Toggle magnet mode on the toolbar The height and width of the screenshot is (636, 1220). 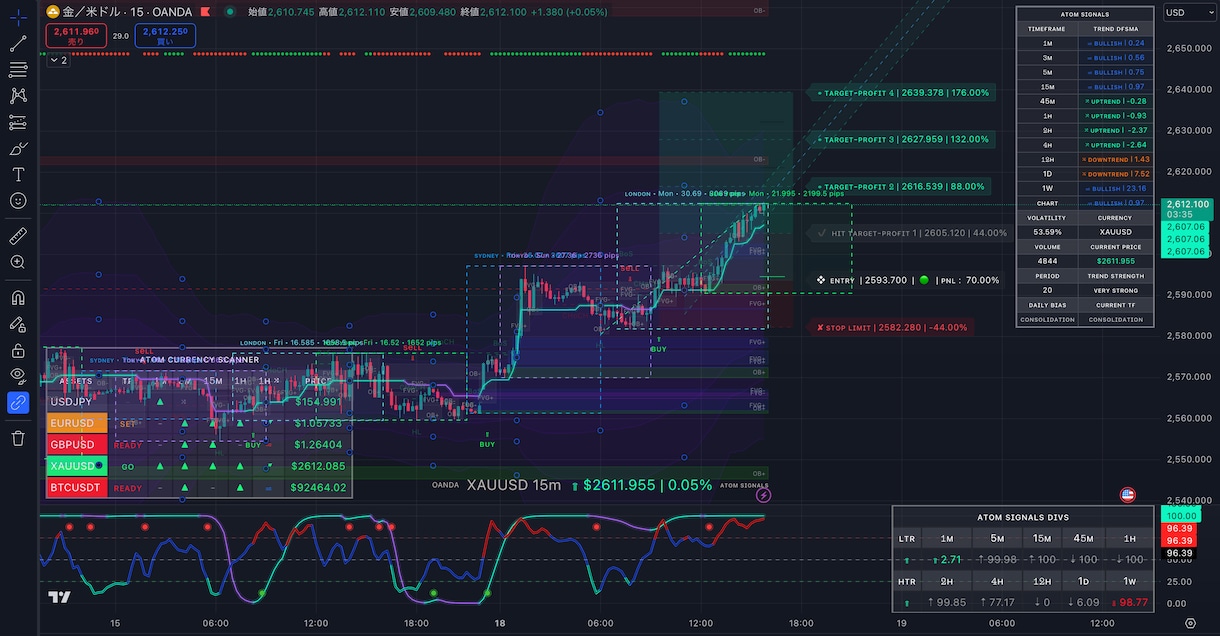click(18, 298)
